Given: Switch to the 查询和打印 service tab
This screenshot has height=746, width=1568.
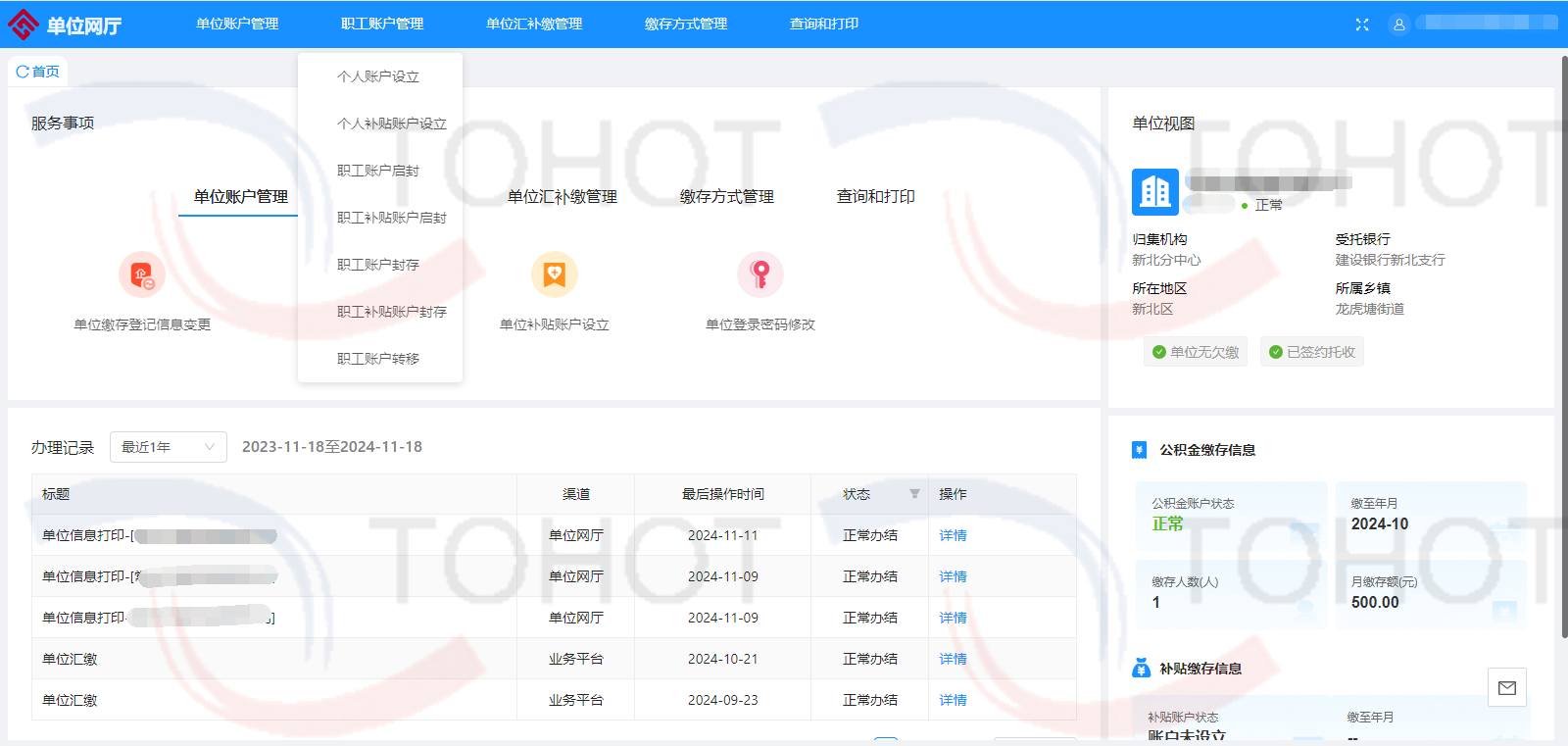Looking at the screenshot, I should click(x=875, y=197).
